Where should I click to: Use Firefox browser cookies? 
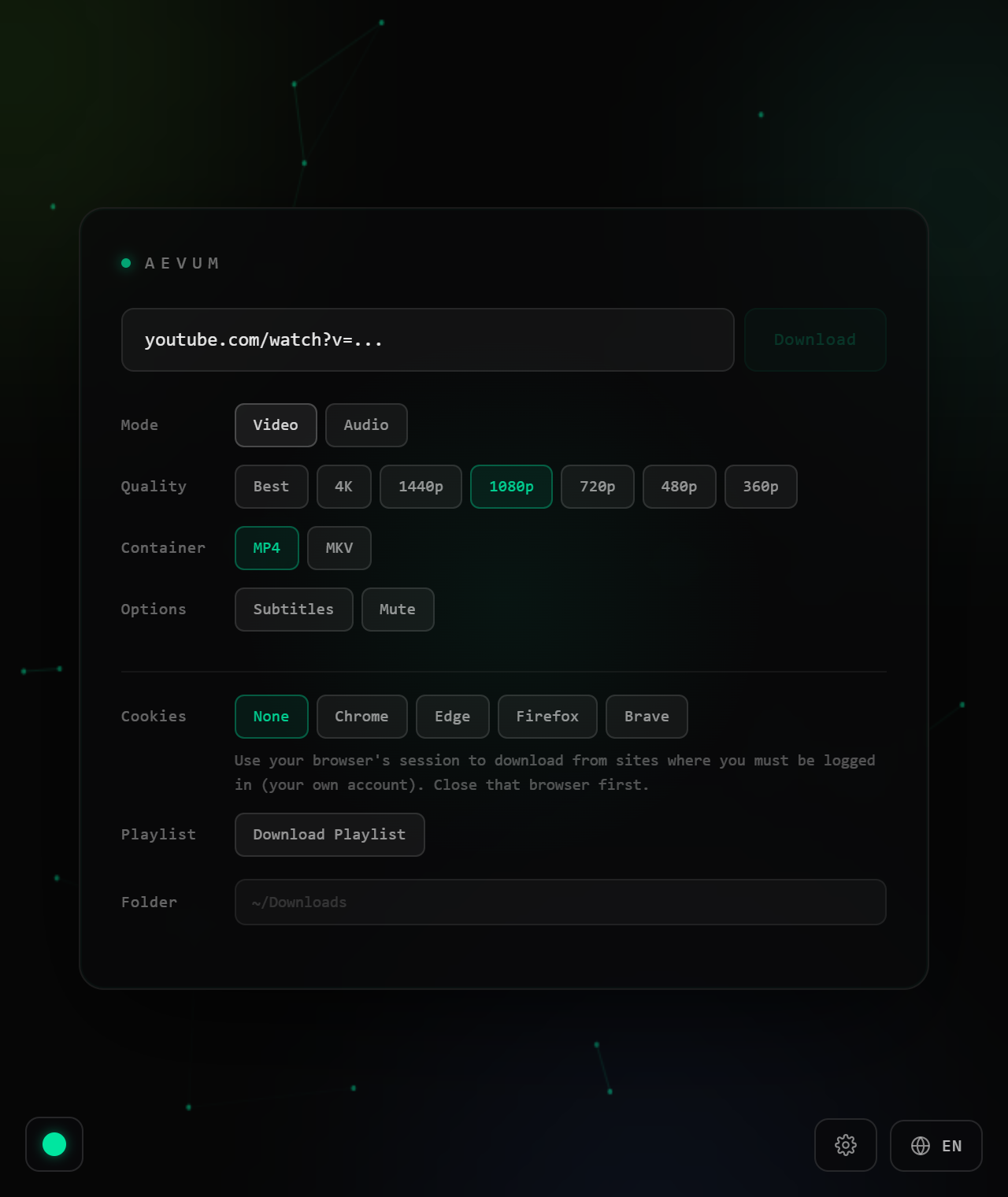[x=547, y=717]
